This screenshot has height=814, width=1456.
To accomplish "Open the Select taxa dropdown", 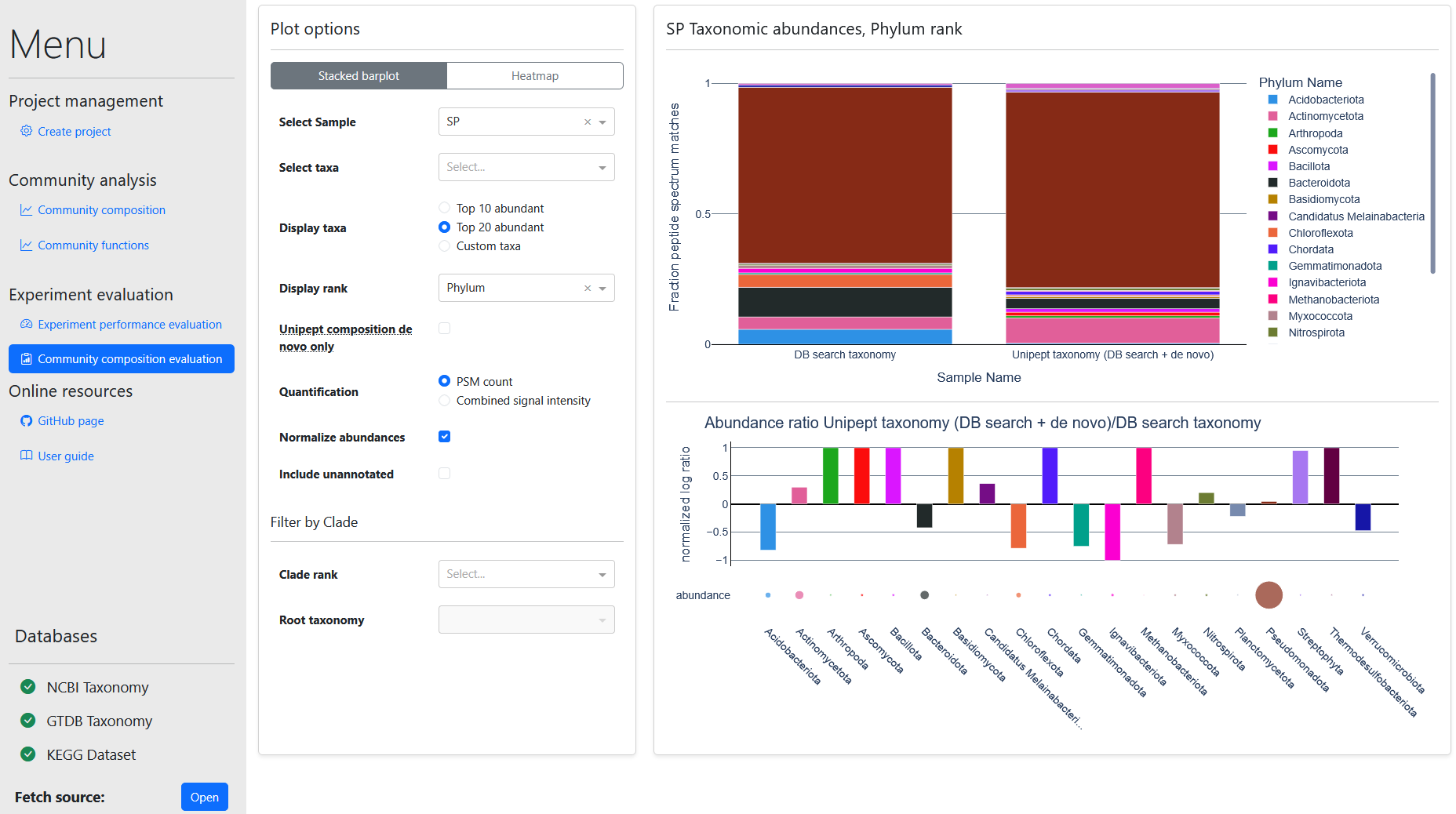I will point(526,168).
